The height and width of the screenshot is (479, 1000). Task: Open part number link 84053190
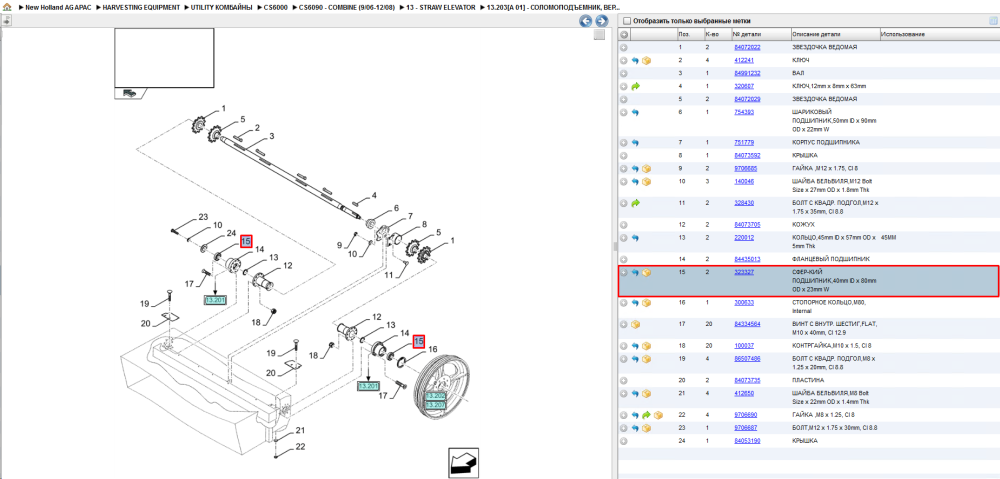747,441
